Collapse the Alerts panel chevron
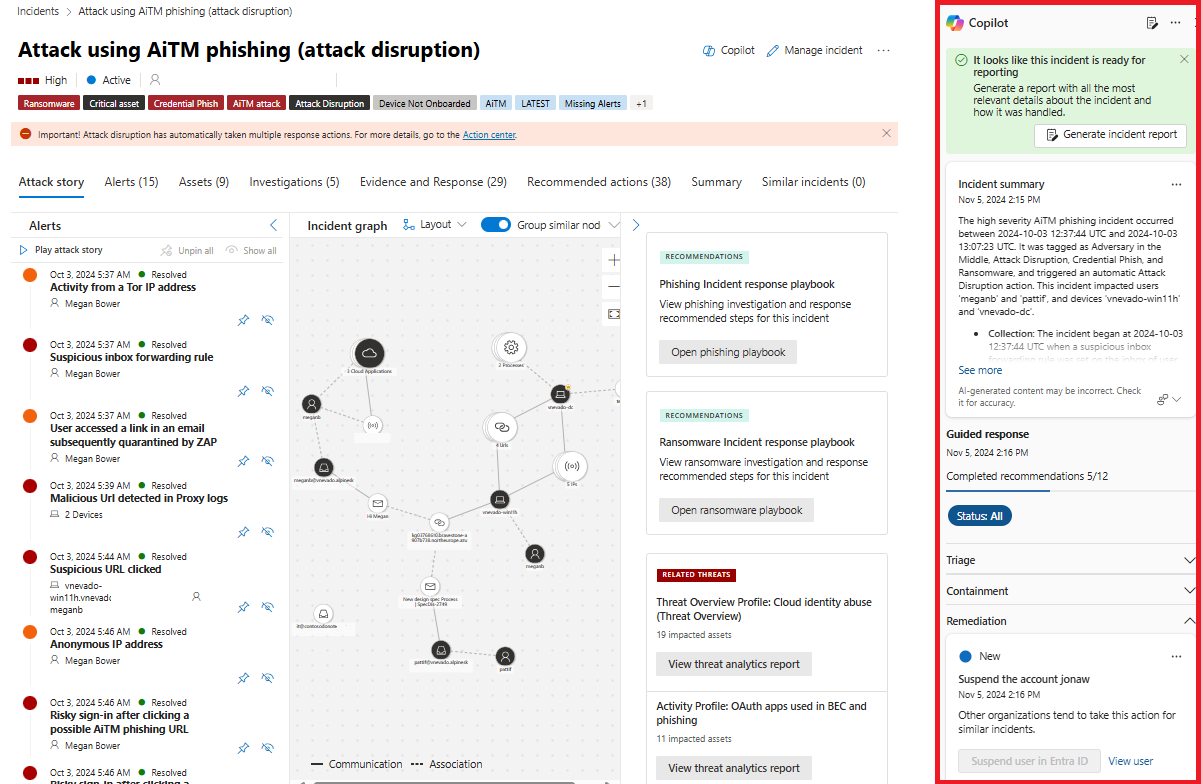The width and height of the screenshot is (1201, 784). [274, 226]
